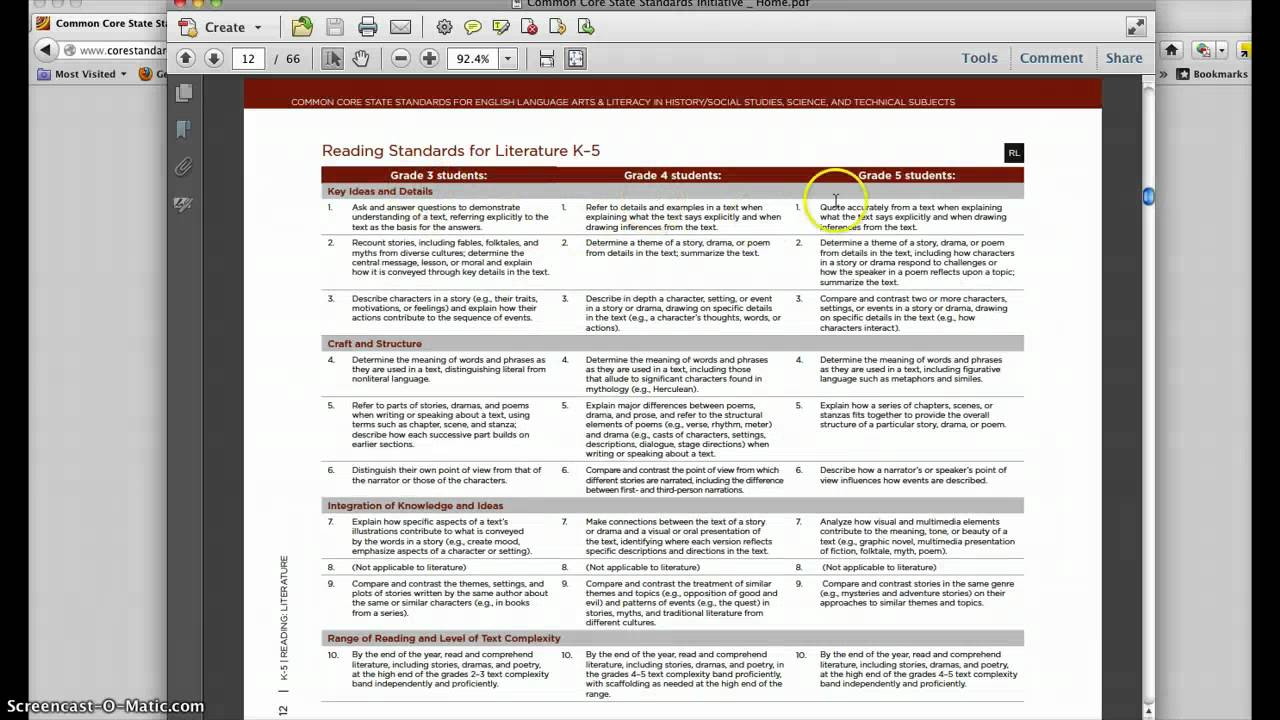Screen dimensions: 1280x720
Task: Print the document with printer icon
Action: click(368, 27)
